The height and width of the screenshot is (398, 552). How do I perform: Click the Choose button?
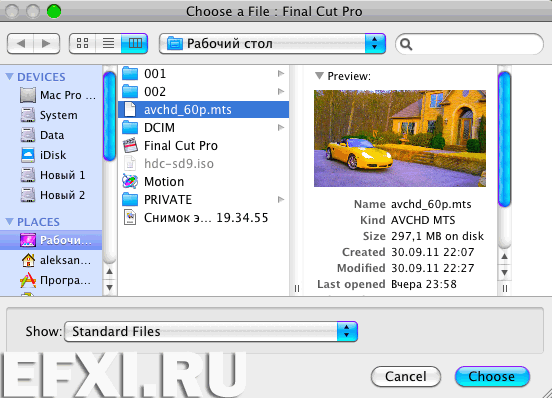pyautogui.click(x=492, y=377)
